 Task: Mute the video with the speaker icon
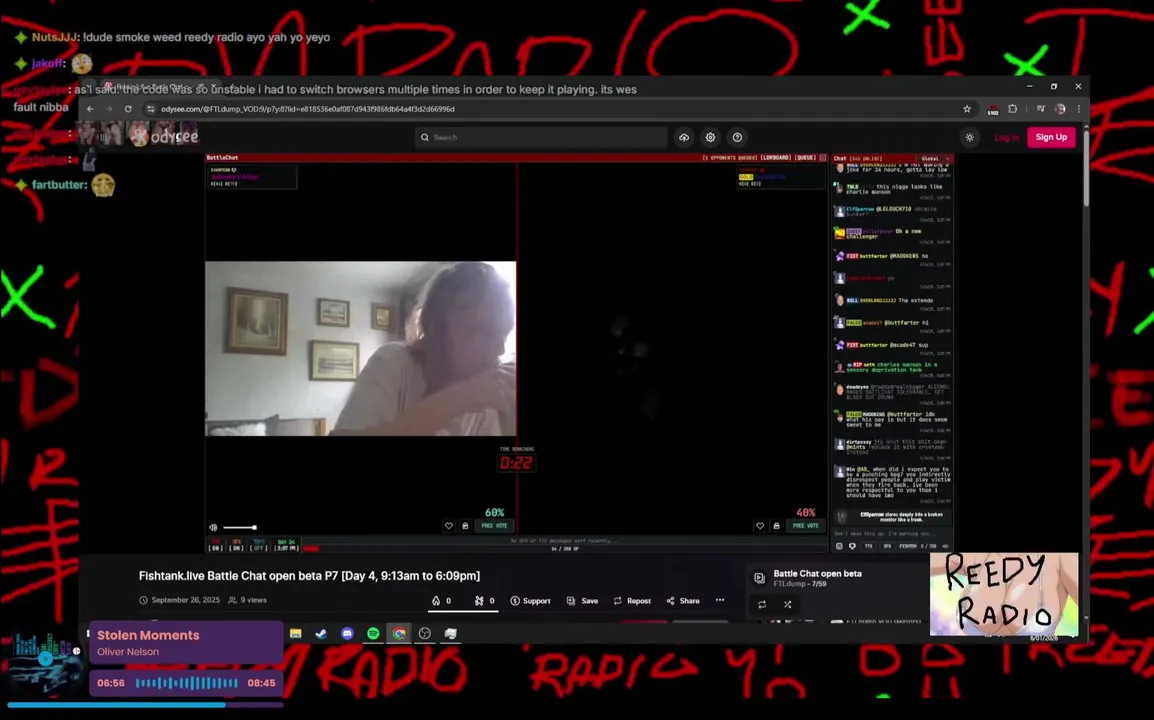[x=213, y=527]
